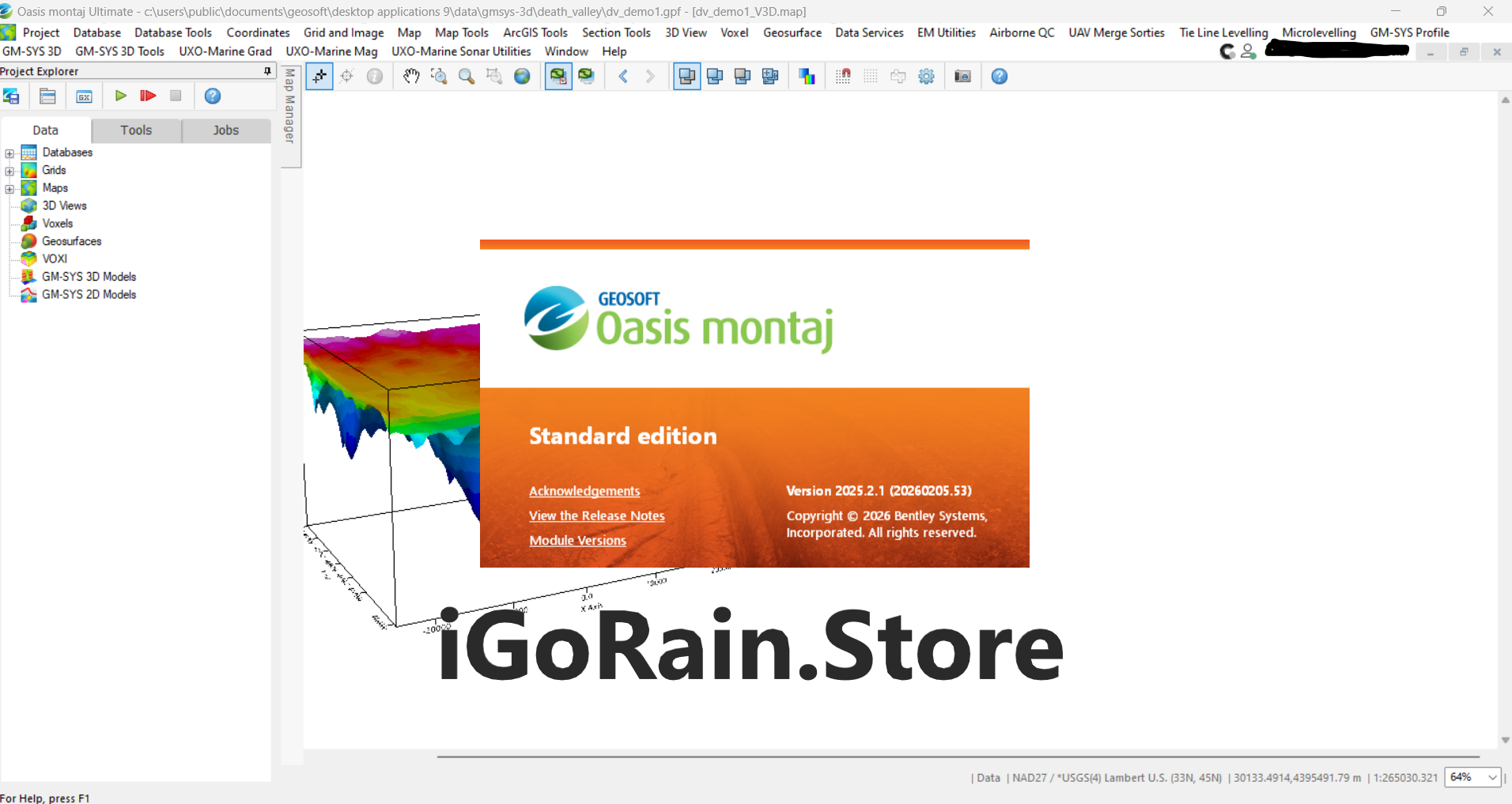
Task: Click the Module Versions link
Action: point(577,540)
